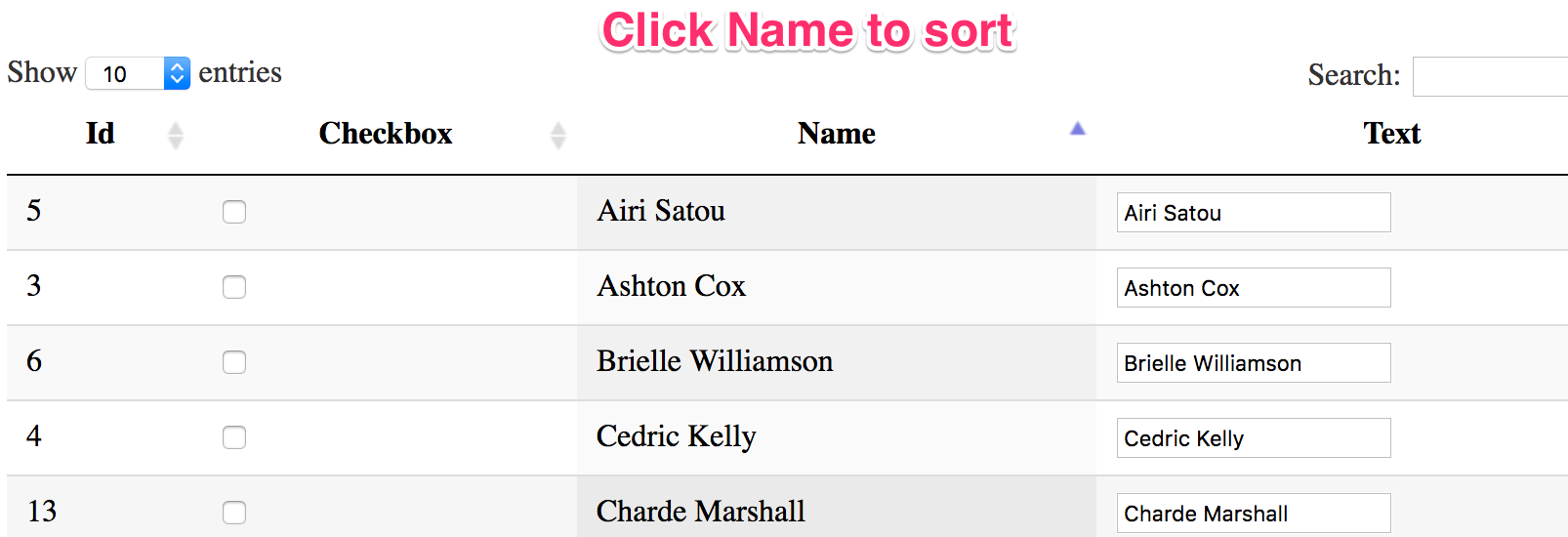Viewport: 1568px width, 537px height.
Task: Tick the checkbox in the Airi Satou row
Action: (234, 212)
